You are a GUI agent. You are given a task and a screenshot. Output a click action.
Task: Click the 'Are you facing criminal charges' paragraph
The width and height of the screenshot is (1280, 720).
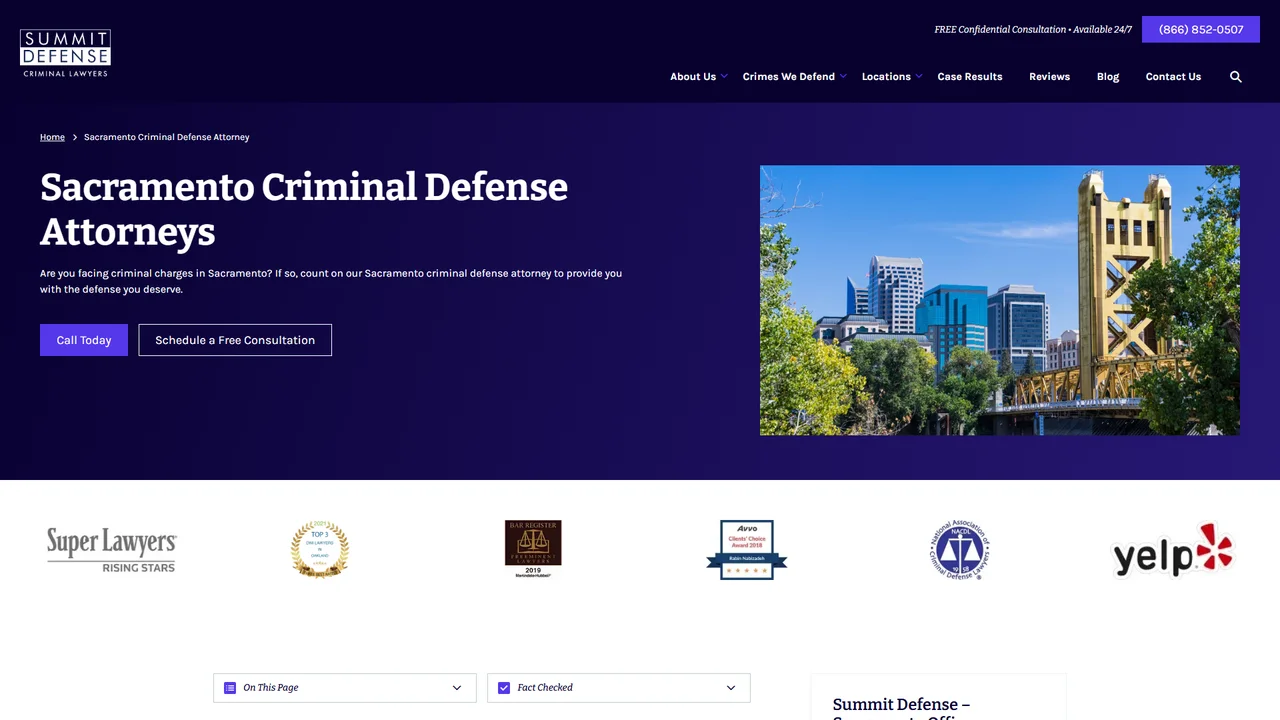click(331, 281)
